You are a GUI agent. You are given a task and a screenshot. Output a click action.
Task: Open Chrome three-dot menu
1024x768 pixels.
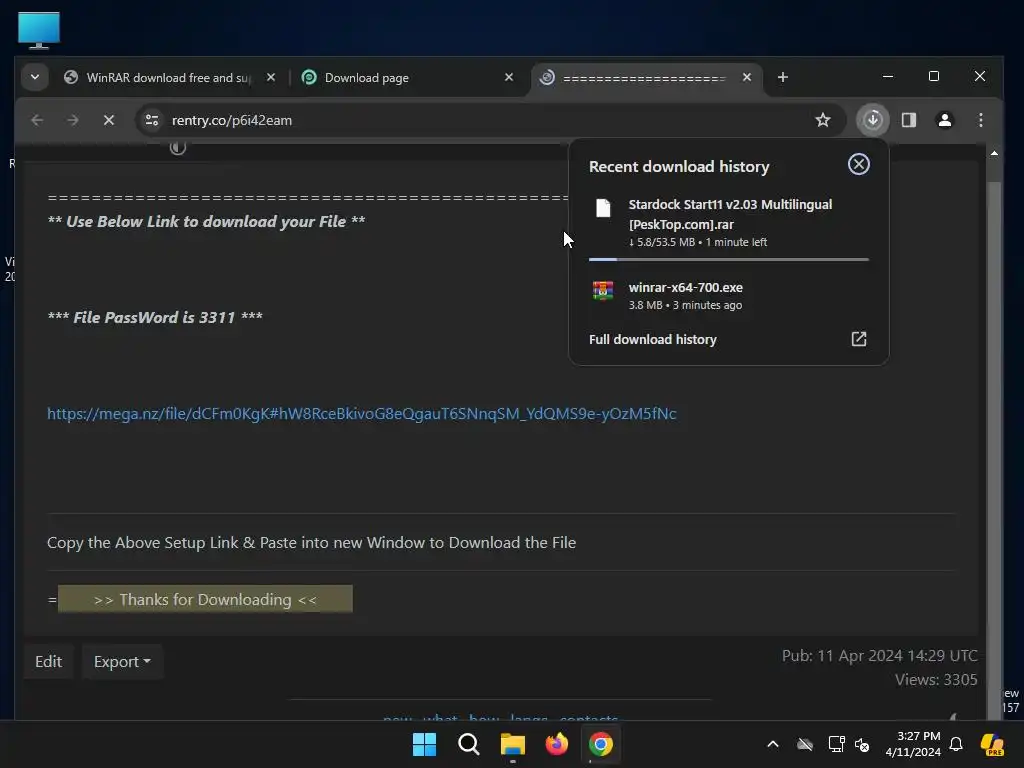coord(980,120)
